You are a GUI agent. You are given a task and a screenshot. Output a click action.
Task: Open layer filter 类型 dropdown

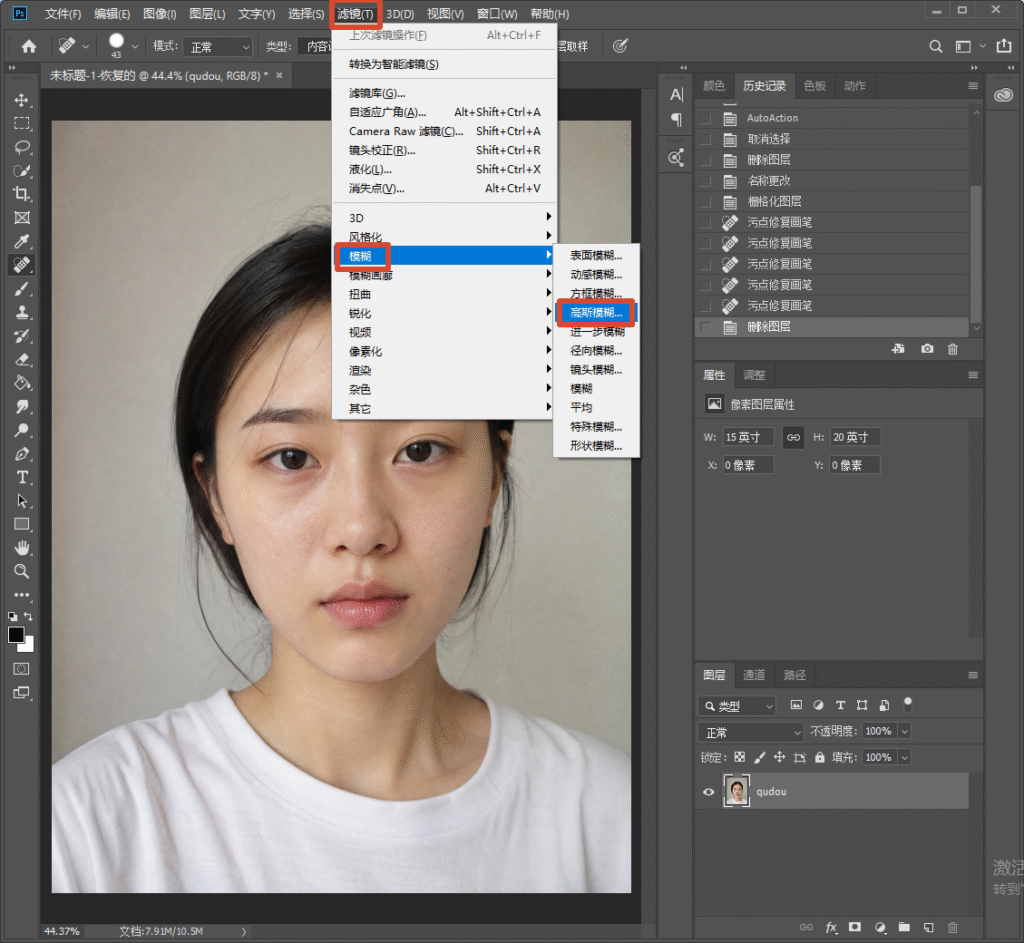tap(737, 706)
